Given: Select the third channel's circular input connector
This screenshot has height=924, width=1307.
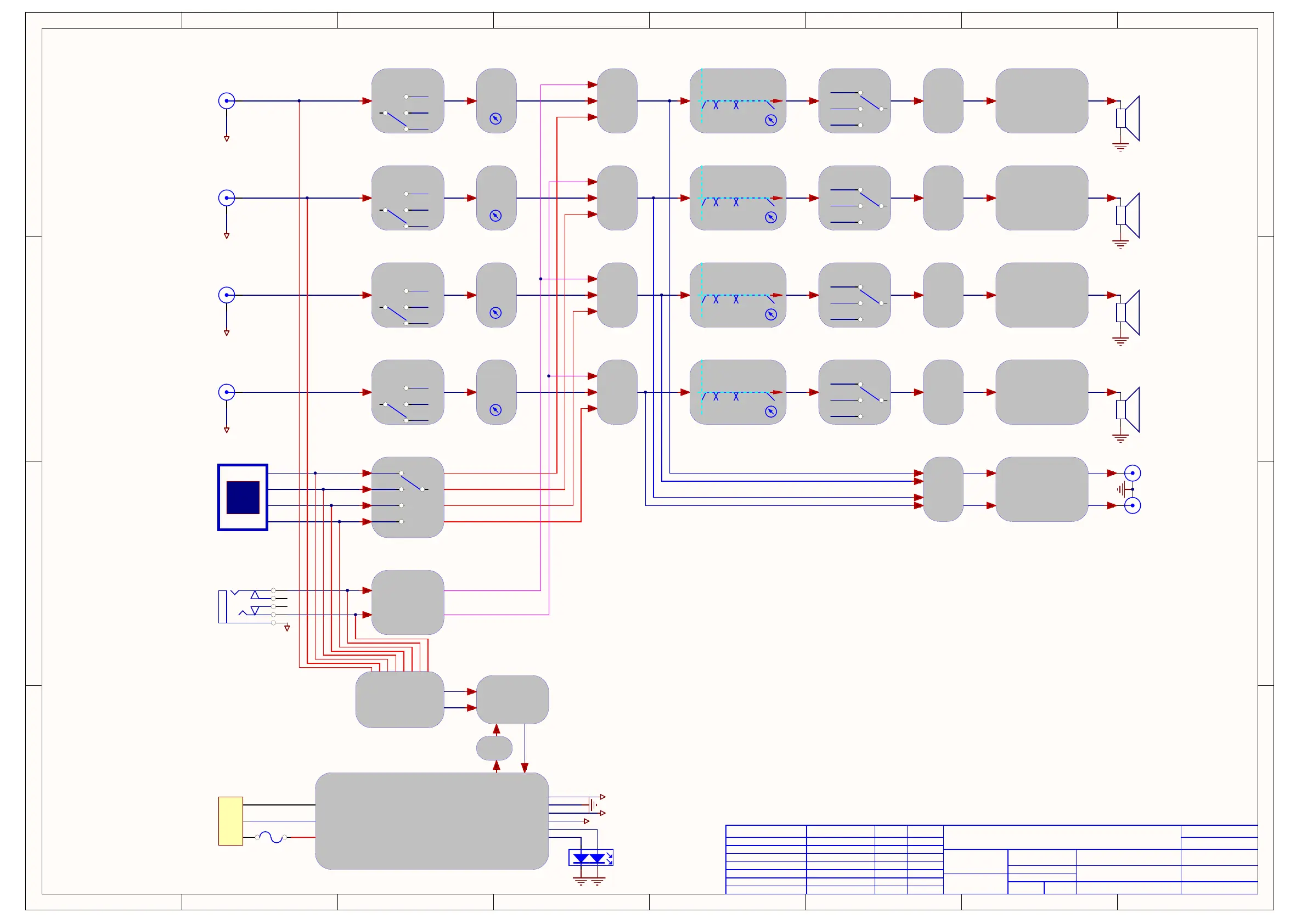Looking at the screenshot, I should [x=227, y=295].
